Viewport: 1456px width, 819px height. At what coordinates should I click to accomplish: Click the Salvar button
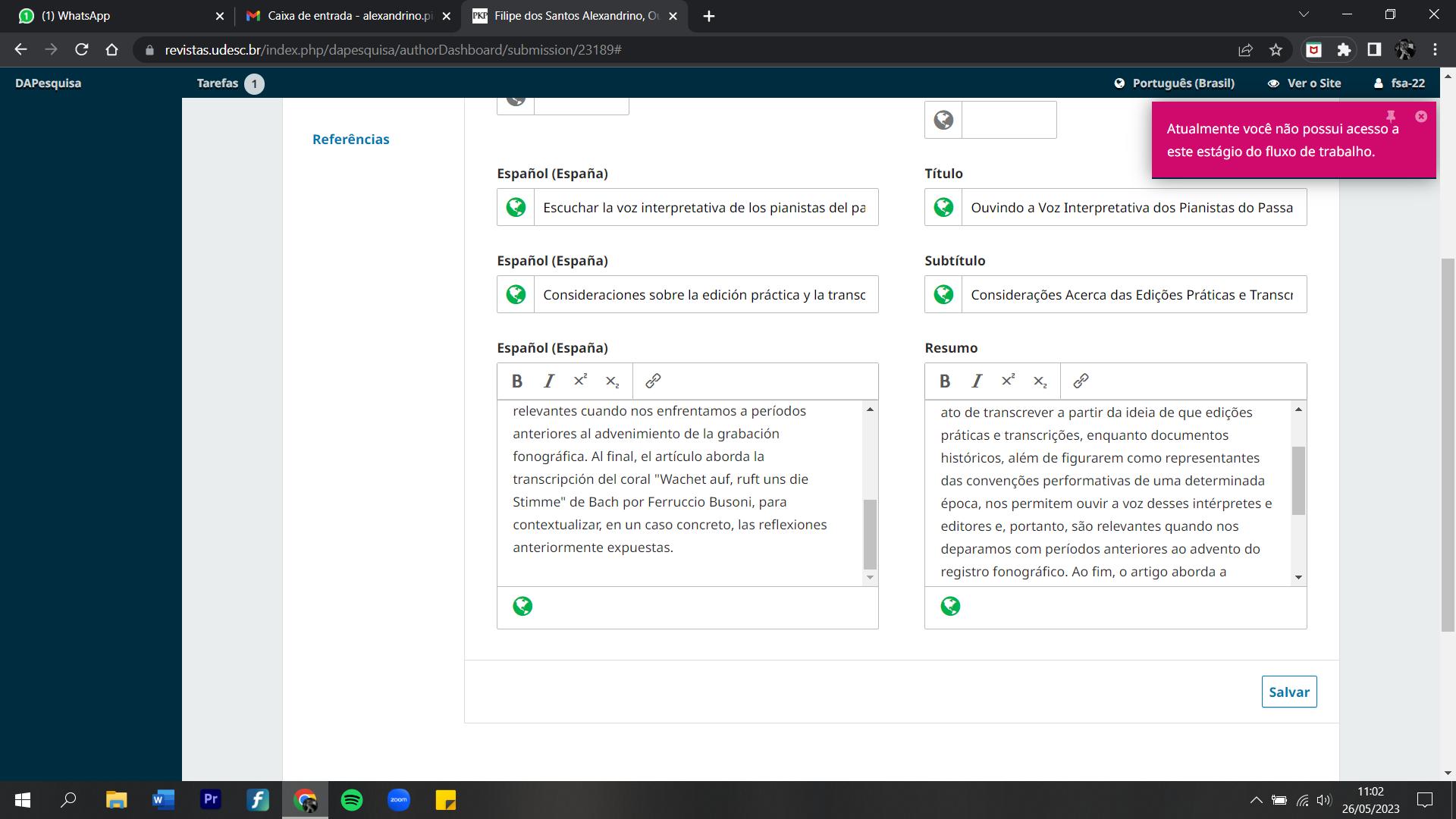coord(1288,692)
